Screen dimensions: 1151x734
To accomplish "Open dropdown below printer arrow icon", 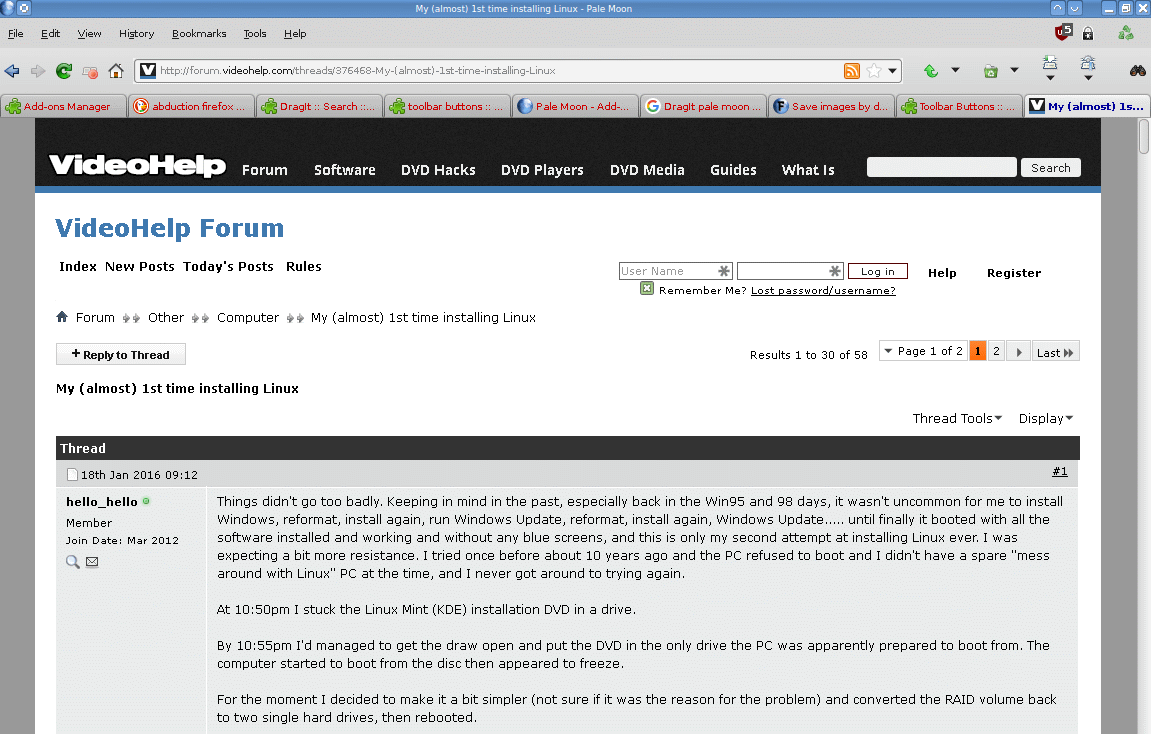I will [1088, 78].
